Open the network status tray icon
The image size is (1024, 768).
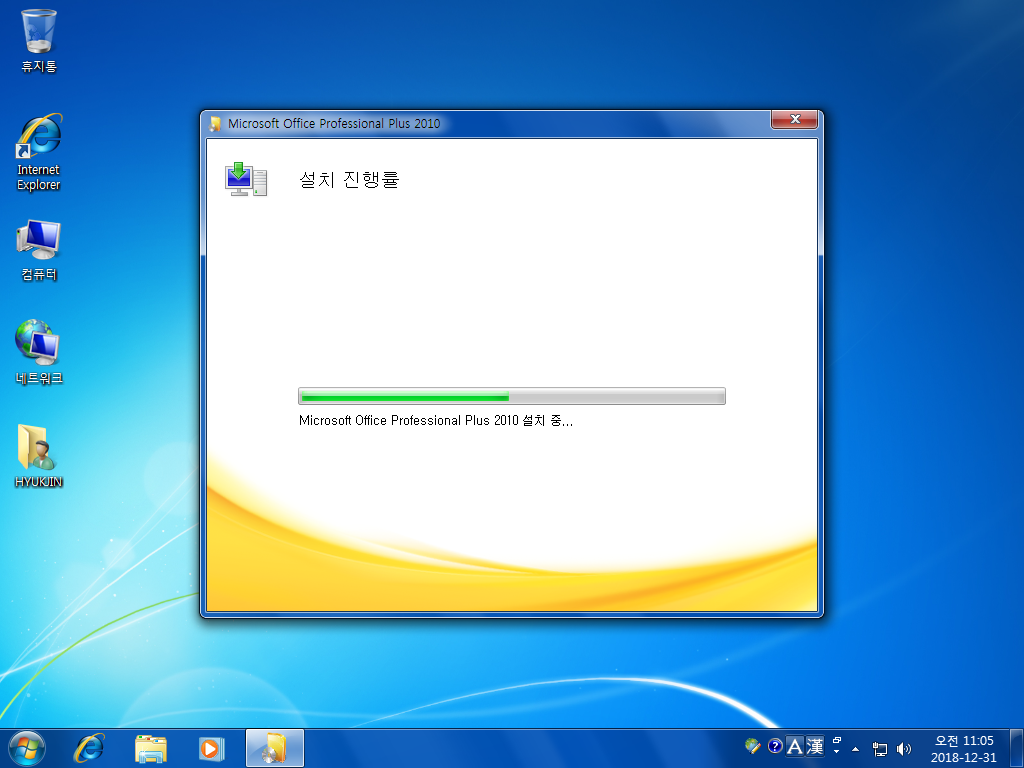[x=880, y=749]
